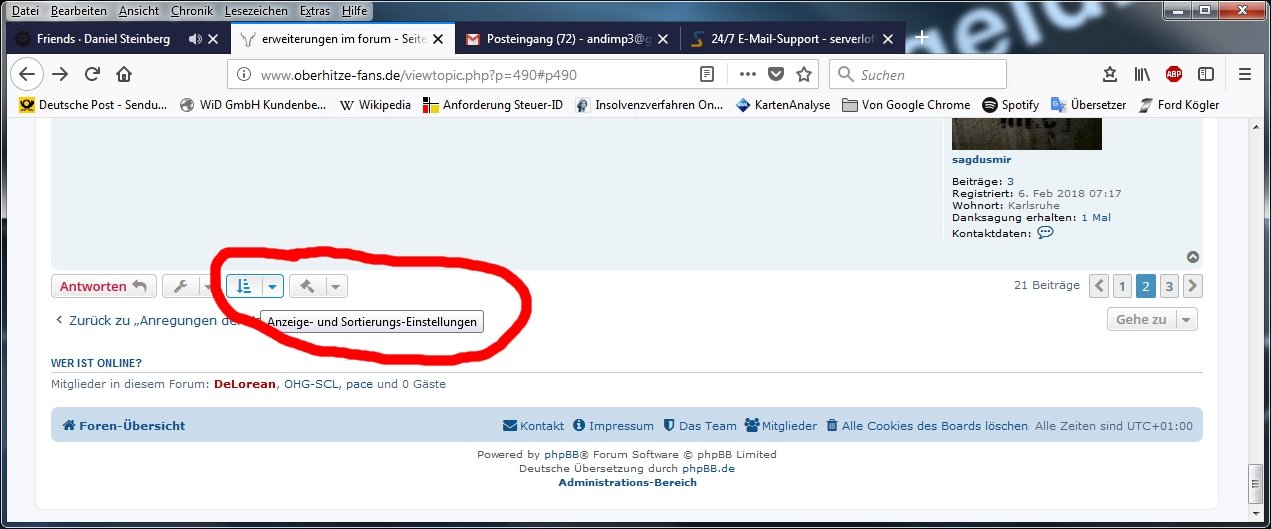Go to previous page of posts
Image resolution: width=1271 pixels, height=529 pixels.
1099,286
